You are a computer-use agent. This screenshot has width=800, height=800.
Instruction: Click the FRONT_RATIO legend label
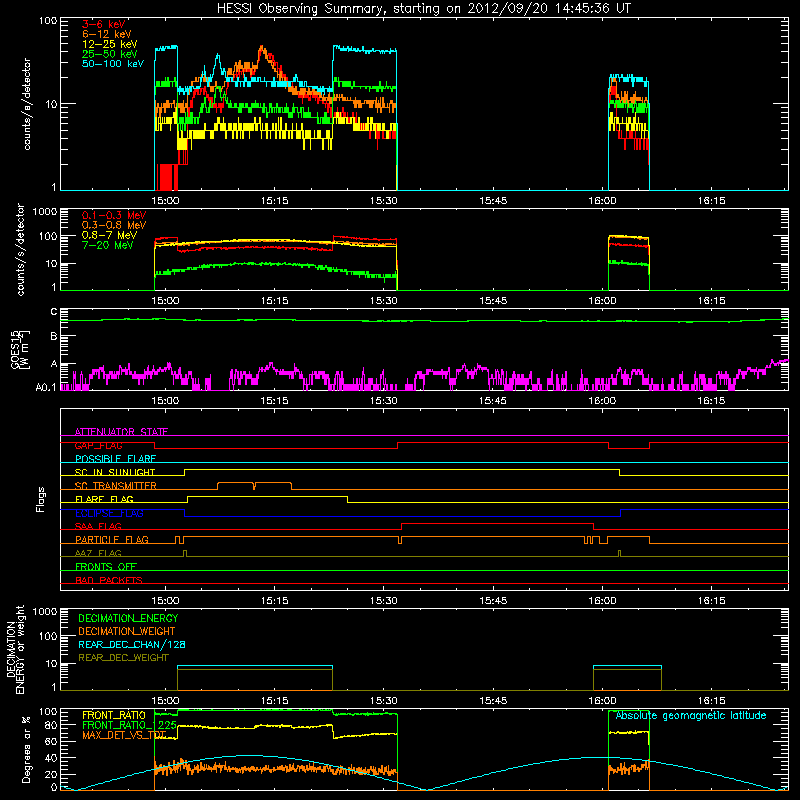point(114,715)
